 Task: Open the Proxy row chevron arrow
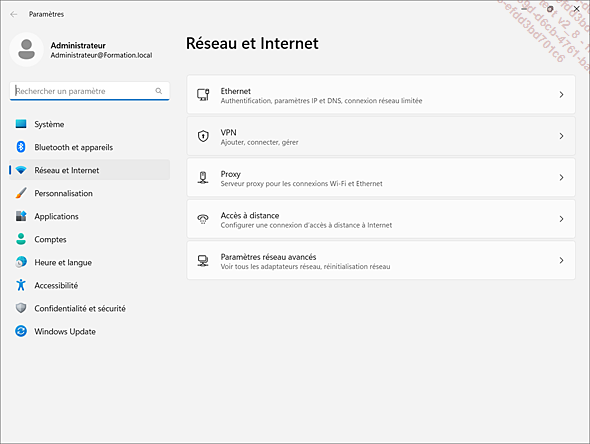(561, 177)
